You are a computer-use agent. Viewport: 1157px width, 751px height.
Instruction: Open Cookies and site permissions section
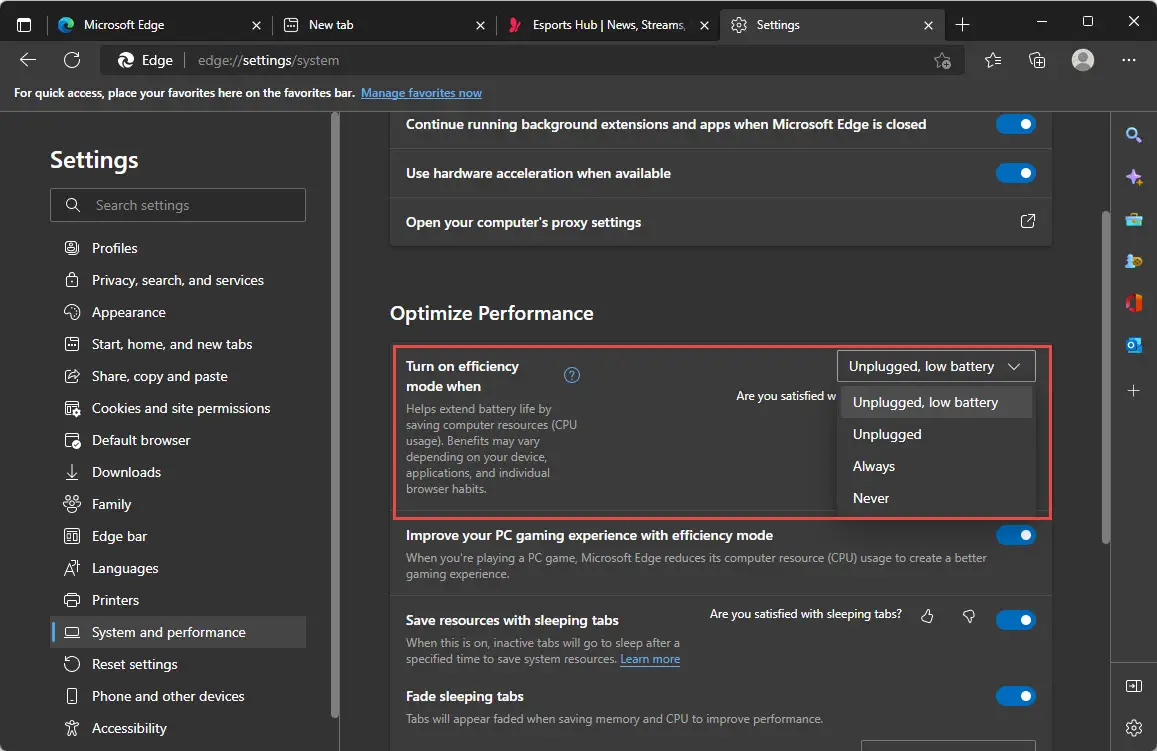click(178, 408)
